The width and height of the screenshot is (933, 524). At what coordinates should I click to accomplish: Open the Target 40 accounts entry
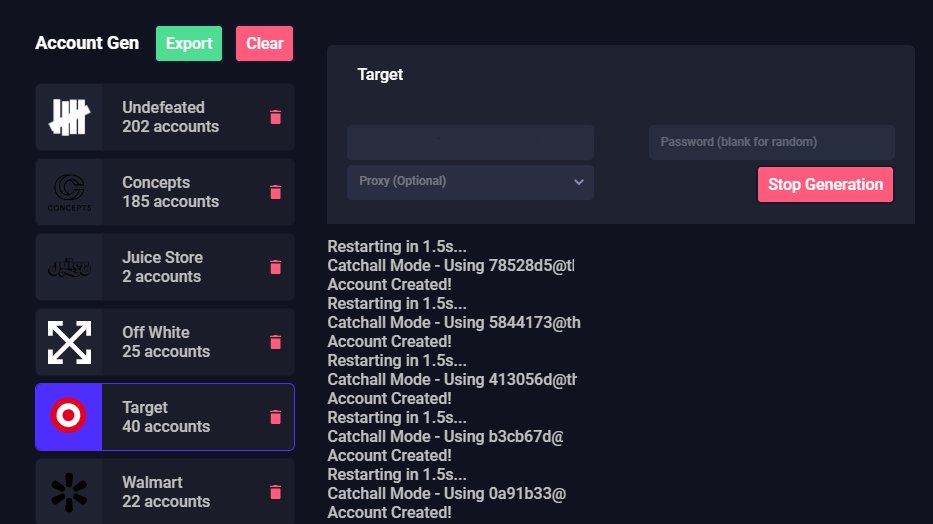tap(165, 417)
